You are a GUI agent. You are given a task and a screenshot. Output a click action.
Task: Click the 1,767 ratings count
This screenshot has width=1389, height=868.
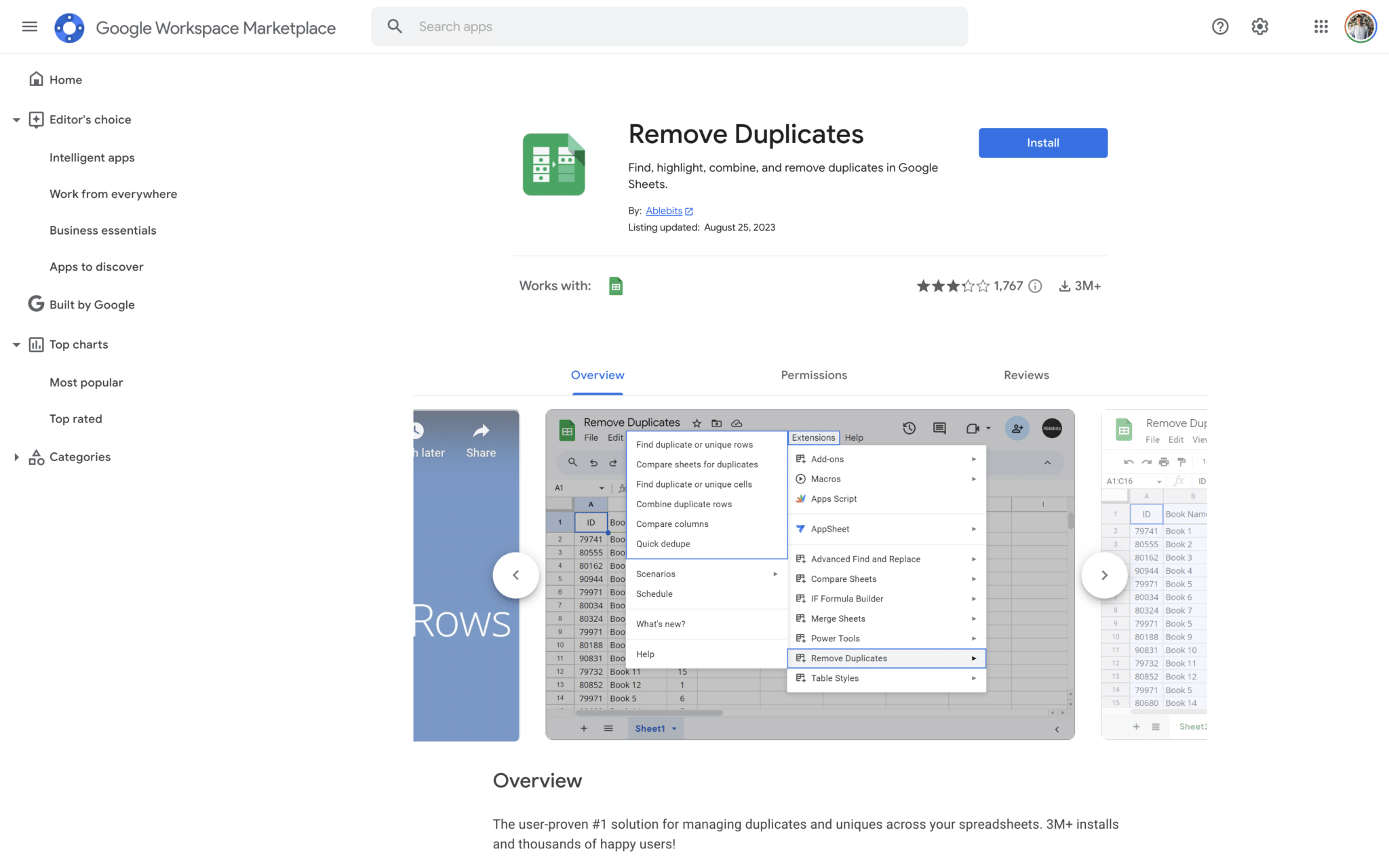(x=1009, y=286)
